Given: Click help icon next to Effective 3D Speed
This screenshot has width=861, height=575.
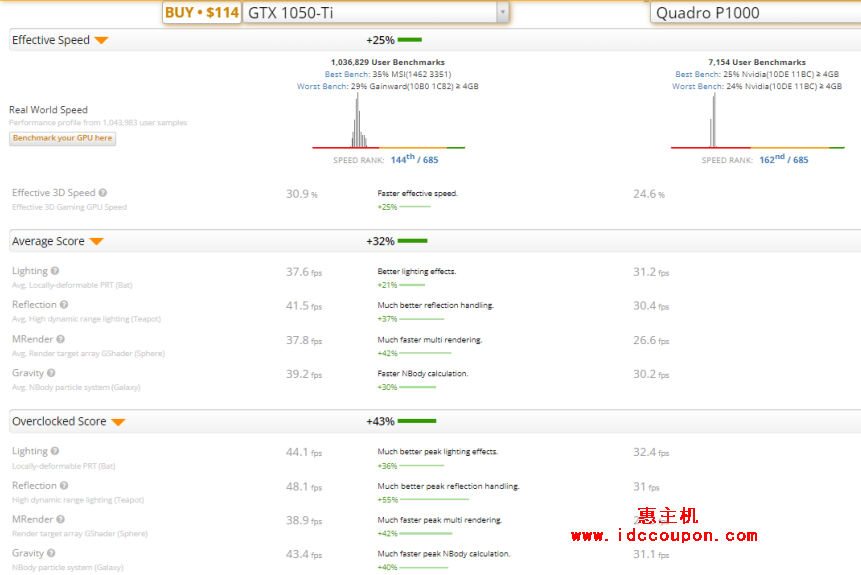Looking at the screenshot, I should point(103,193).
